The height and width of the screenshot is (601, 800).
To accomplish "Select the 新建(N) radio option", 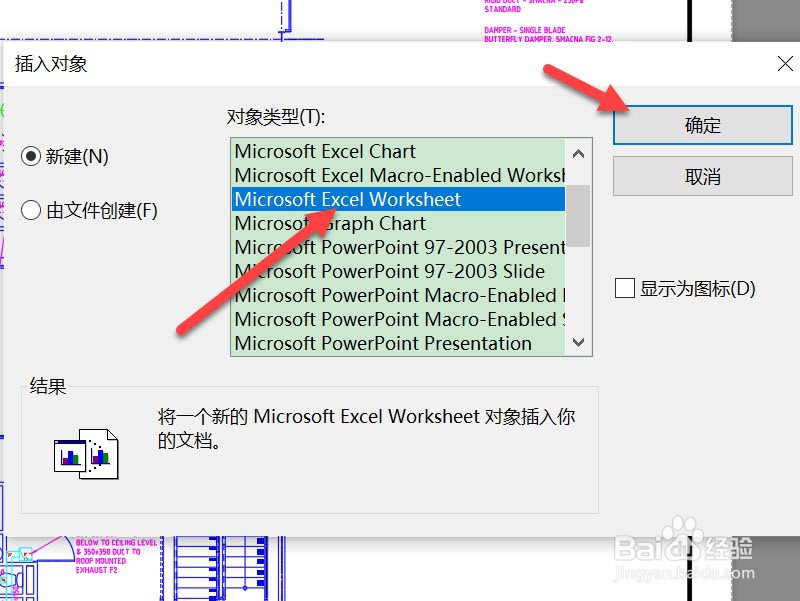I will tap(65, 156).
